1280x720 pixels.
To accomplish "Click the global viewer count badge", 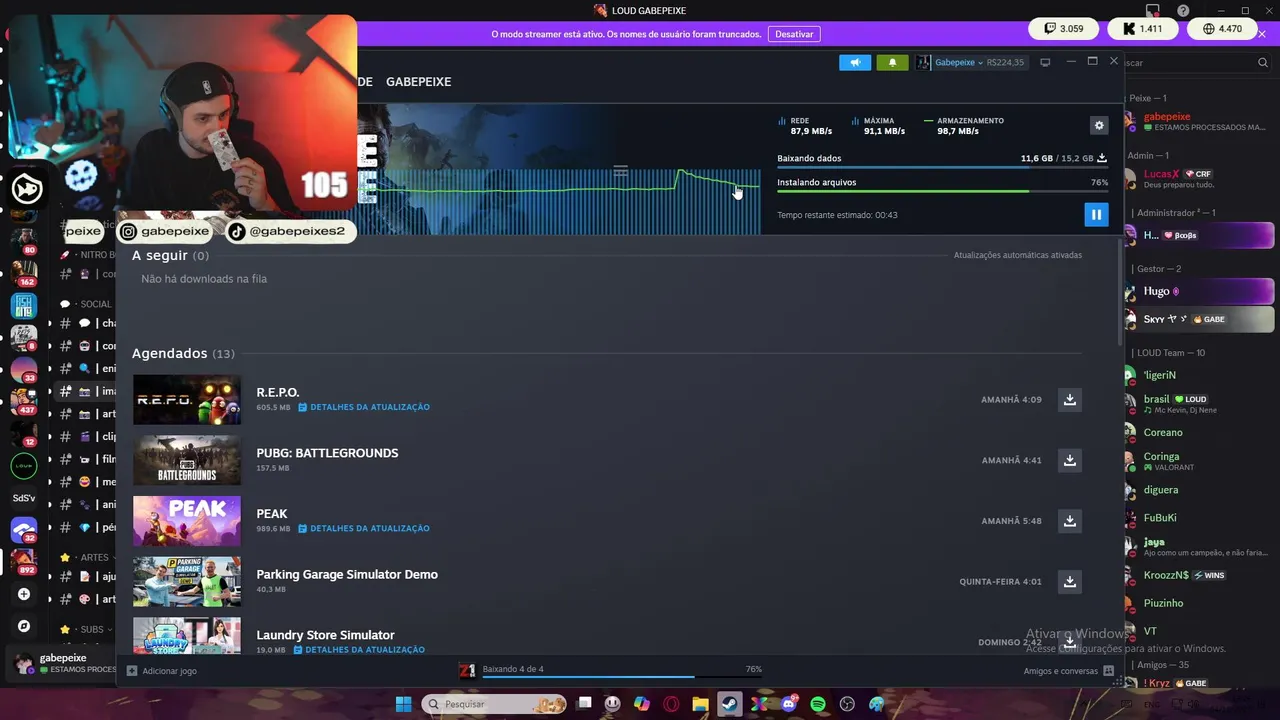I will click(x=1222, y=29).
